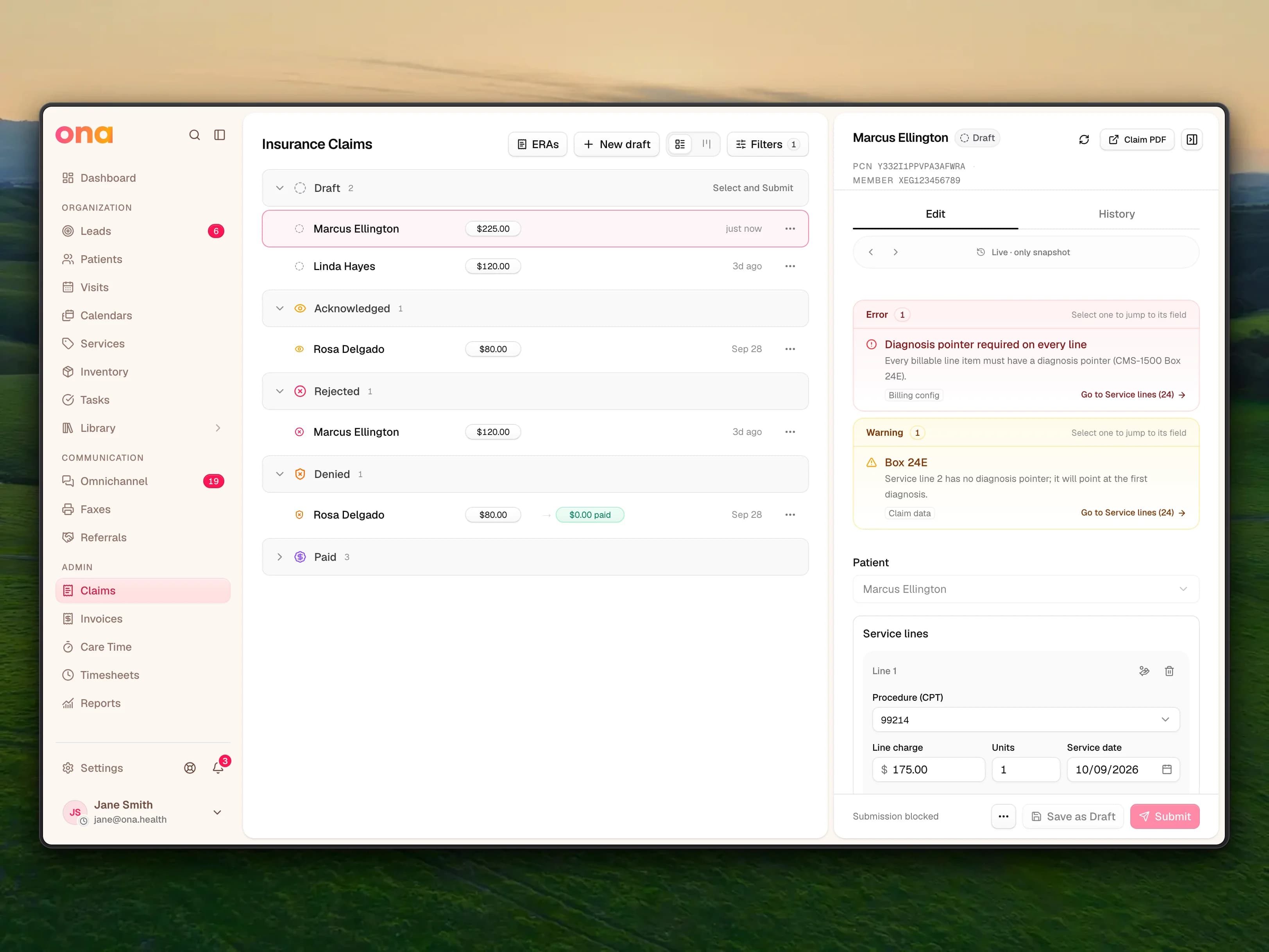Collapse the claim detail panel icon
The image size is (1269, 952).
pos(1192,140)
